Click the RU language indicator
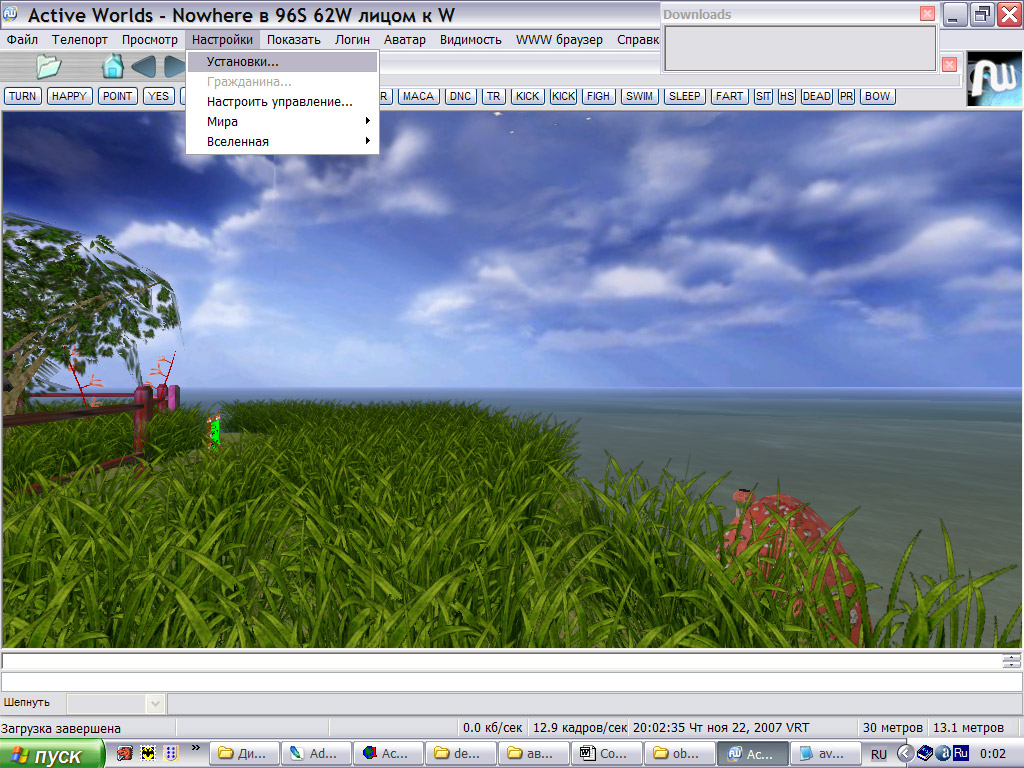 878,754
